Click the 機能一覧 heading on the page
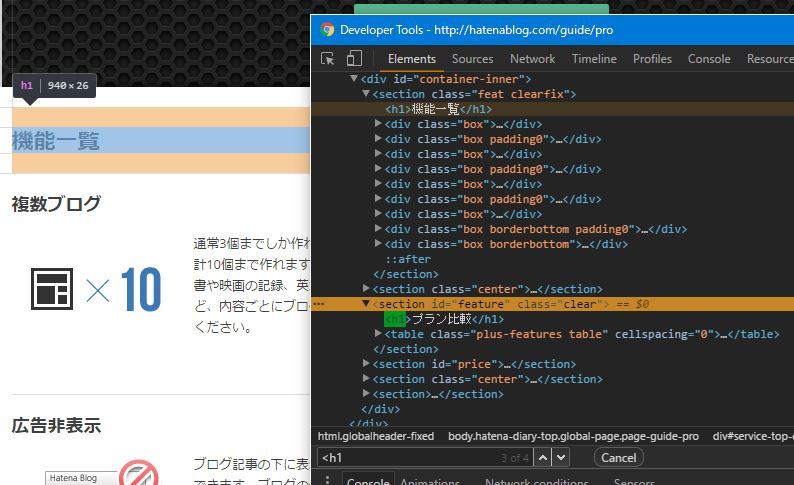Image resolution: width=794 pixels, height=485 pixels. [x=55, y=141]
